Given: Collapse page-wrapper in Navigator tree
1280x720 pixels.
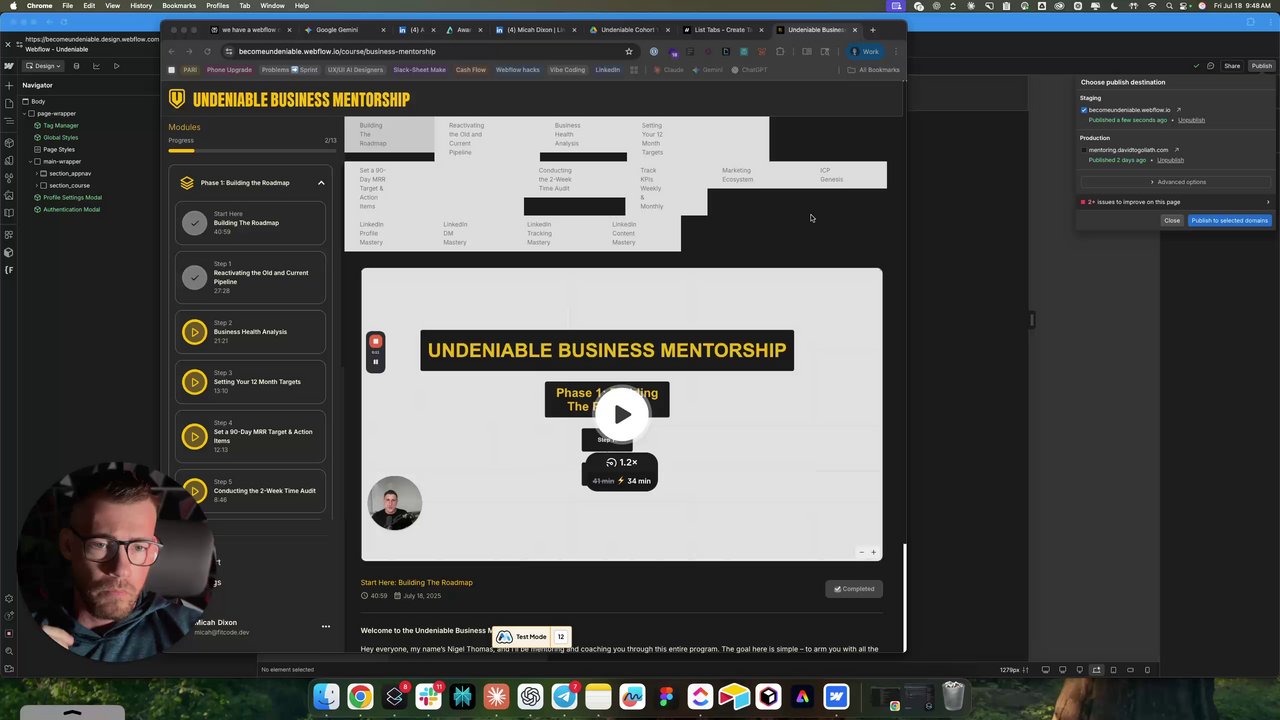Looking at the screenshot, I should click(25, 114).
